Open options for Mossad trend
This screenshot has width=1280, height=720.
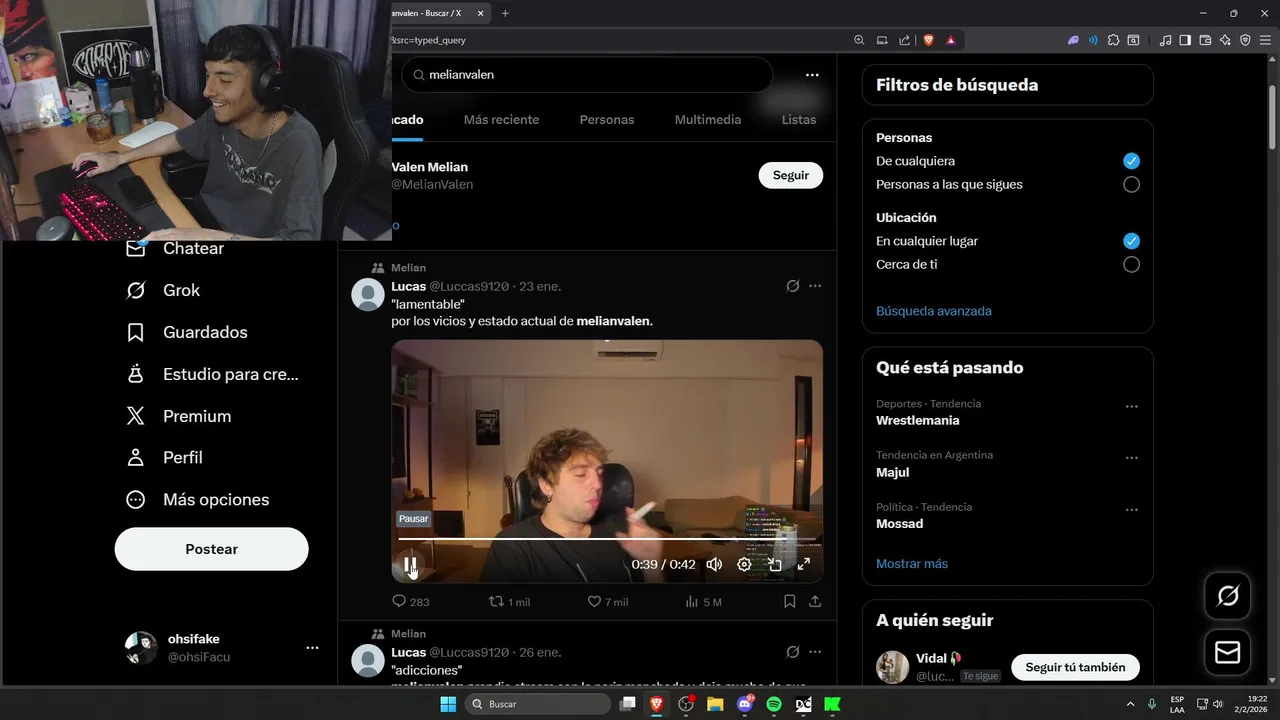(1132, 510)
